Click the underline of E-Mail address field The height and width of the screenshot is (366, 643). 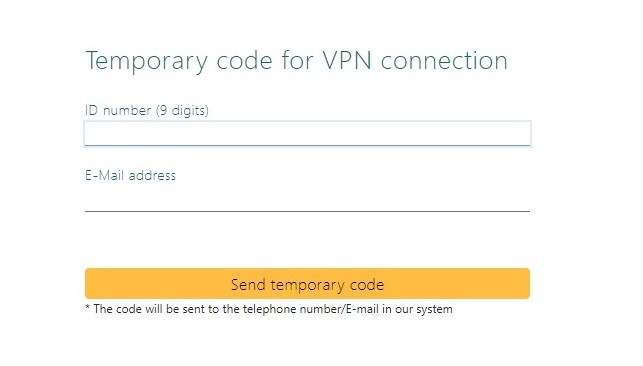tap(308, 211)
